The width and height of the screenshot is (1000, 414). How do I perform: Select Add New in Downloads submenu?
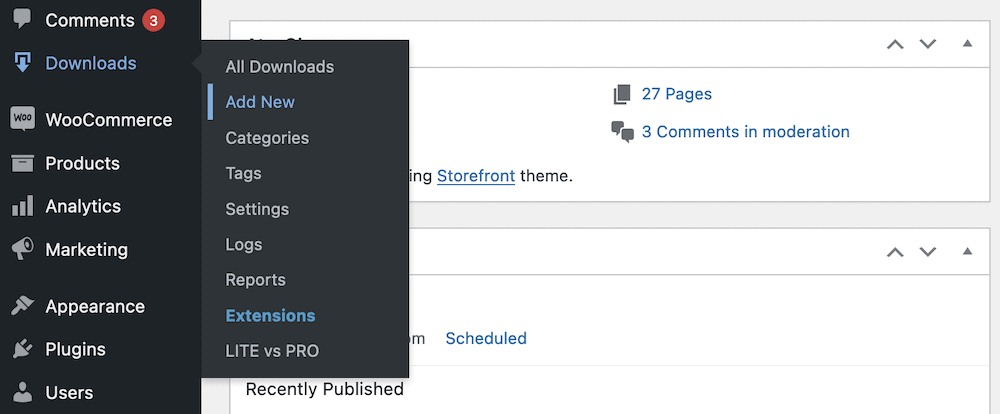point(260,102)
